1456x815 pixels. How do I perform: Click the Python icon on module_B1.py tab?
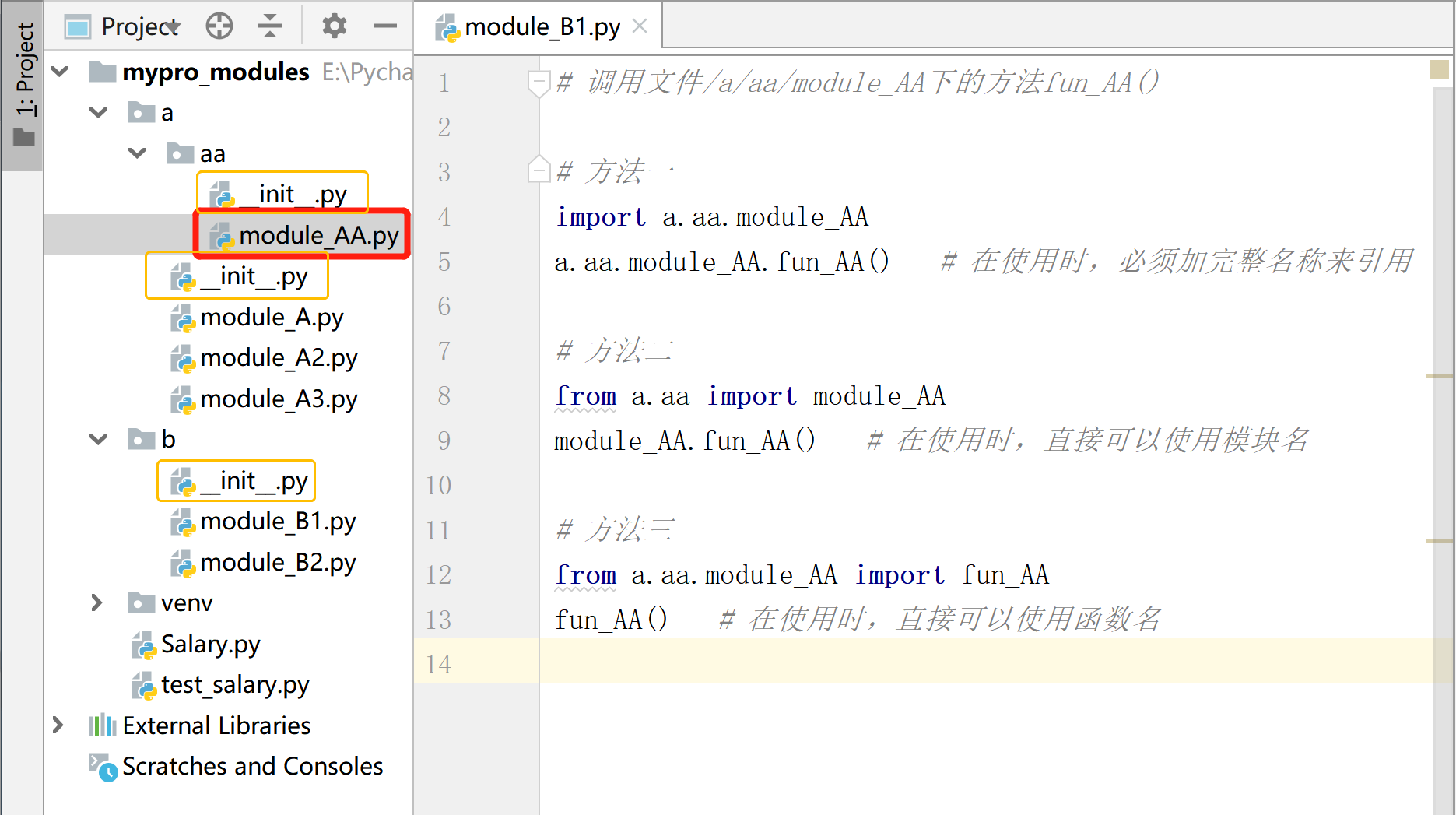point(447,26)
